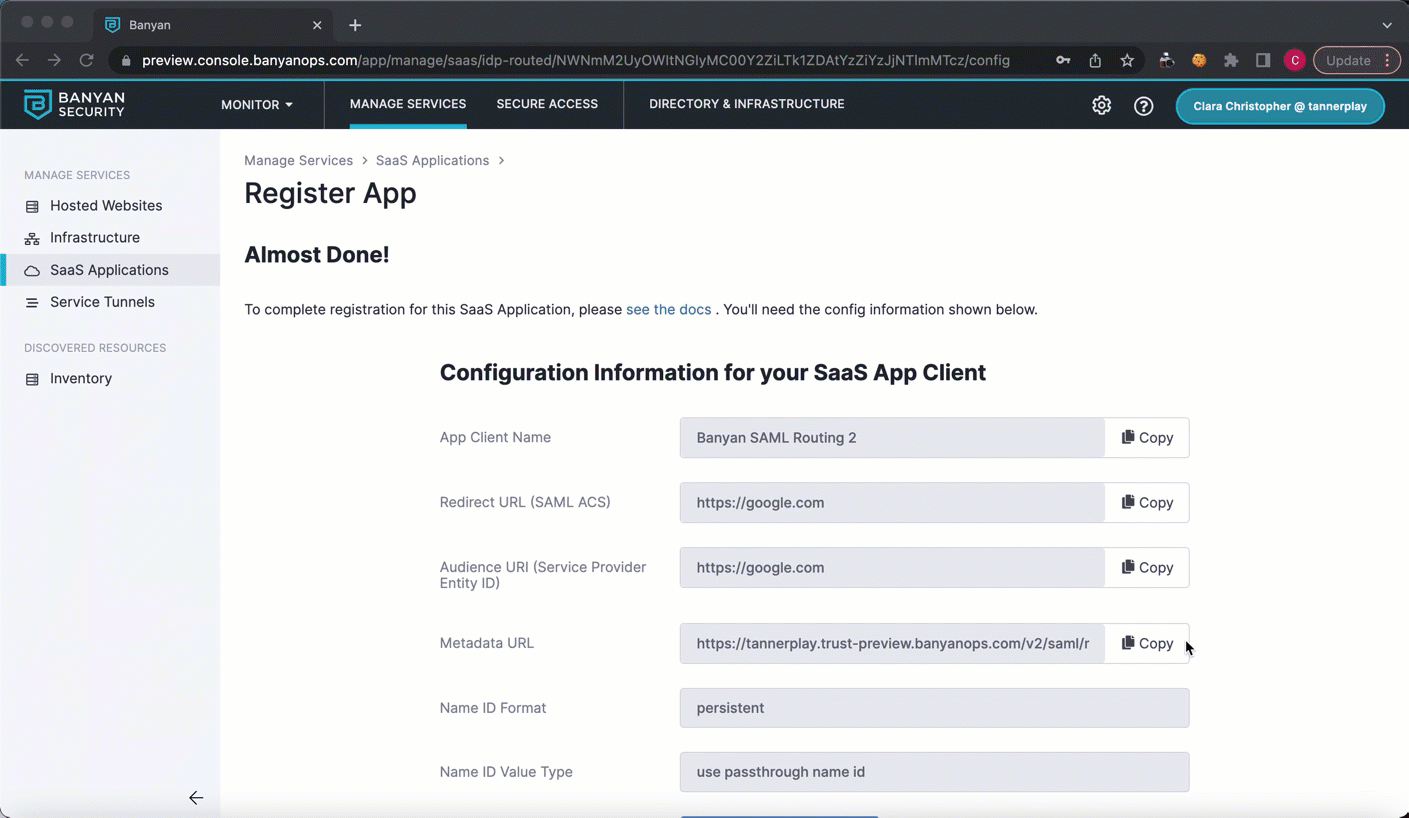The width and height of the screenshot is (1409, 818).
Task: Click the Redirect URL input field
Action: click(892, 502)
